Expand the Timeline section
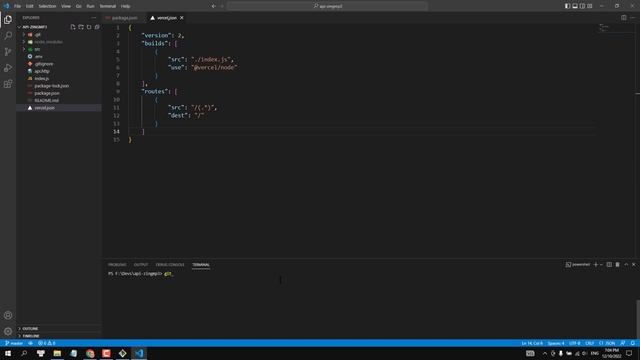The image size is (640, 360). (x=19, y=336)
